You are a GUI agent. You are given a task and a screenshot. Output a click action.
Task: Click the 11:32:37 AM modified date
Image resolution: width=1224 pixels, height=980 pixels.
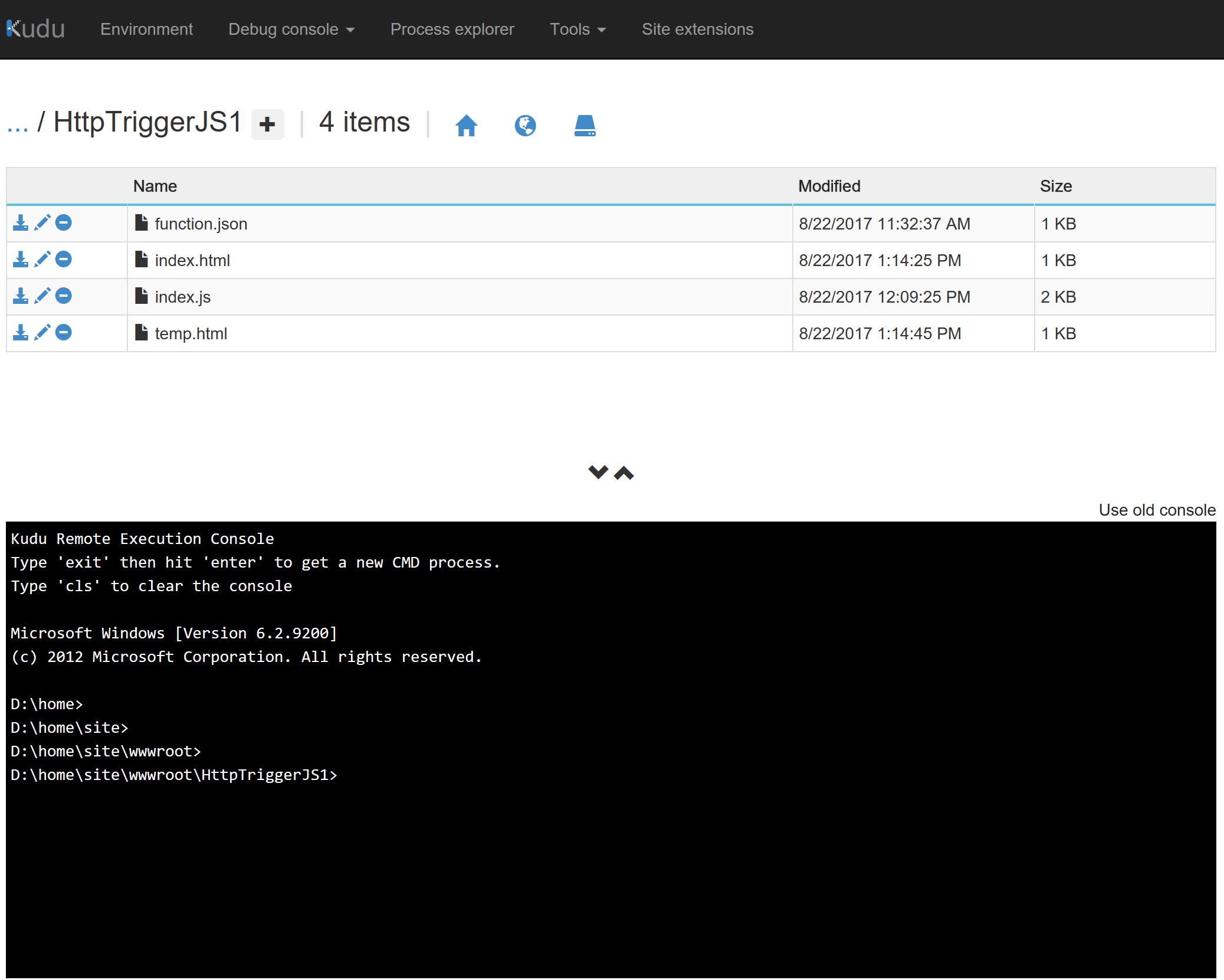pyautogui.click(x=885, y=224)
